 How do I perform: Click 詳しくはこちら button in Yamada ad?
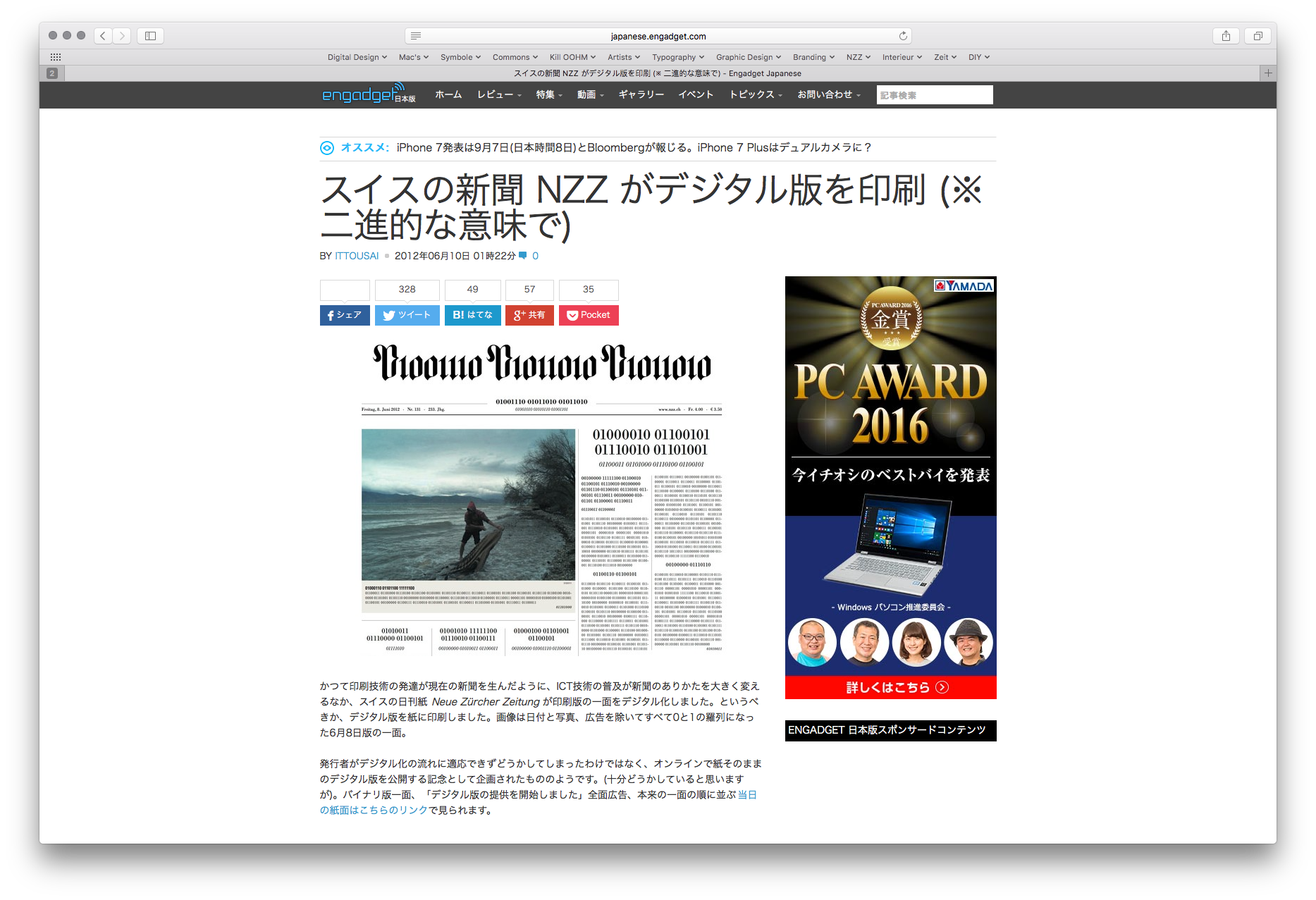[890, 687]
